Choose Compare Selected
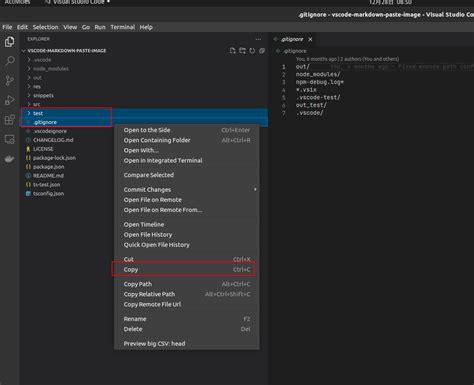Screen dimensions: 474x385 187,175
